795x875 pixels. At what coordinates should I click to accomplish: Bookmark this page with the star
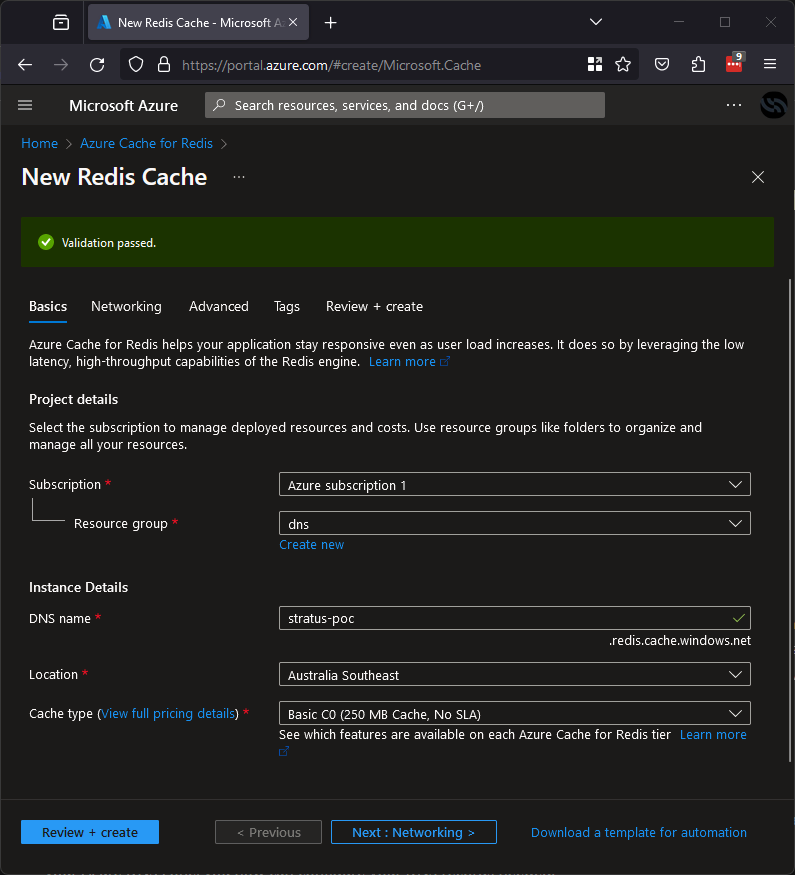click(623, 64)
